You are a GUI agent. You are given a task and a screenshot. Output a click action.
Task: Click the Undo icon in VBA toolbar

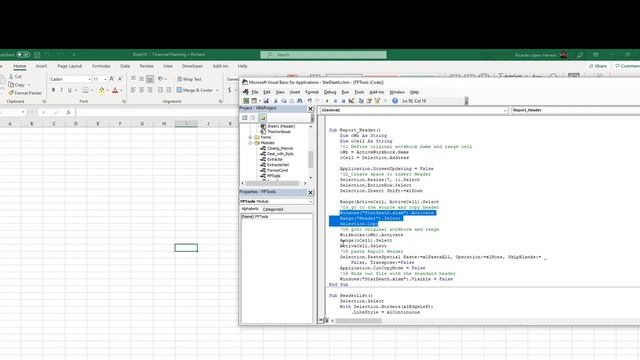310,101
